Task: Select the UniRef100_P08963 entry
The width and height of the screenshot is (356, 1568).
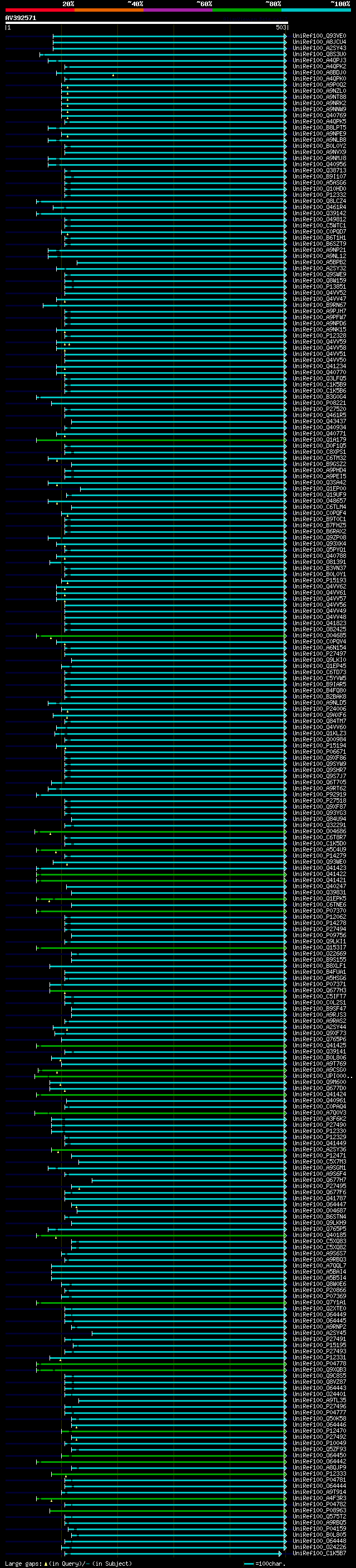Action: coord(319,1510)
